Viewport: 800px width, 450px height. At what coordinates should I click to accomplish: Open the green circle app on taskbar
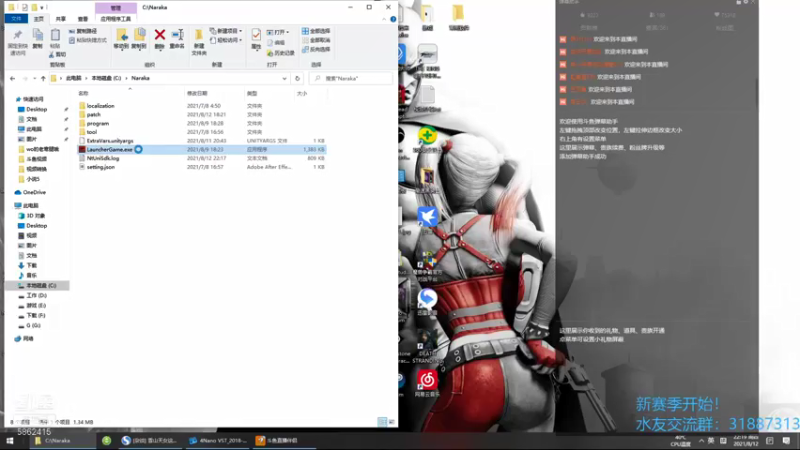click(106, 441)
